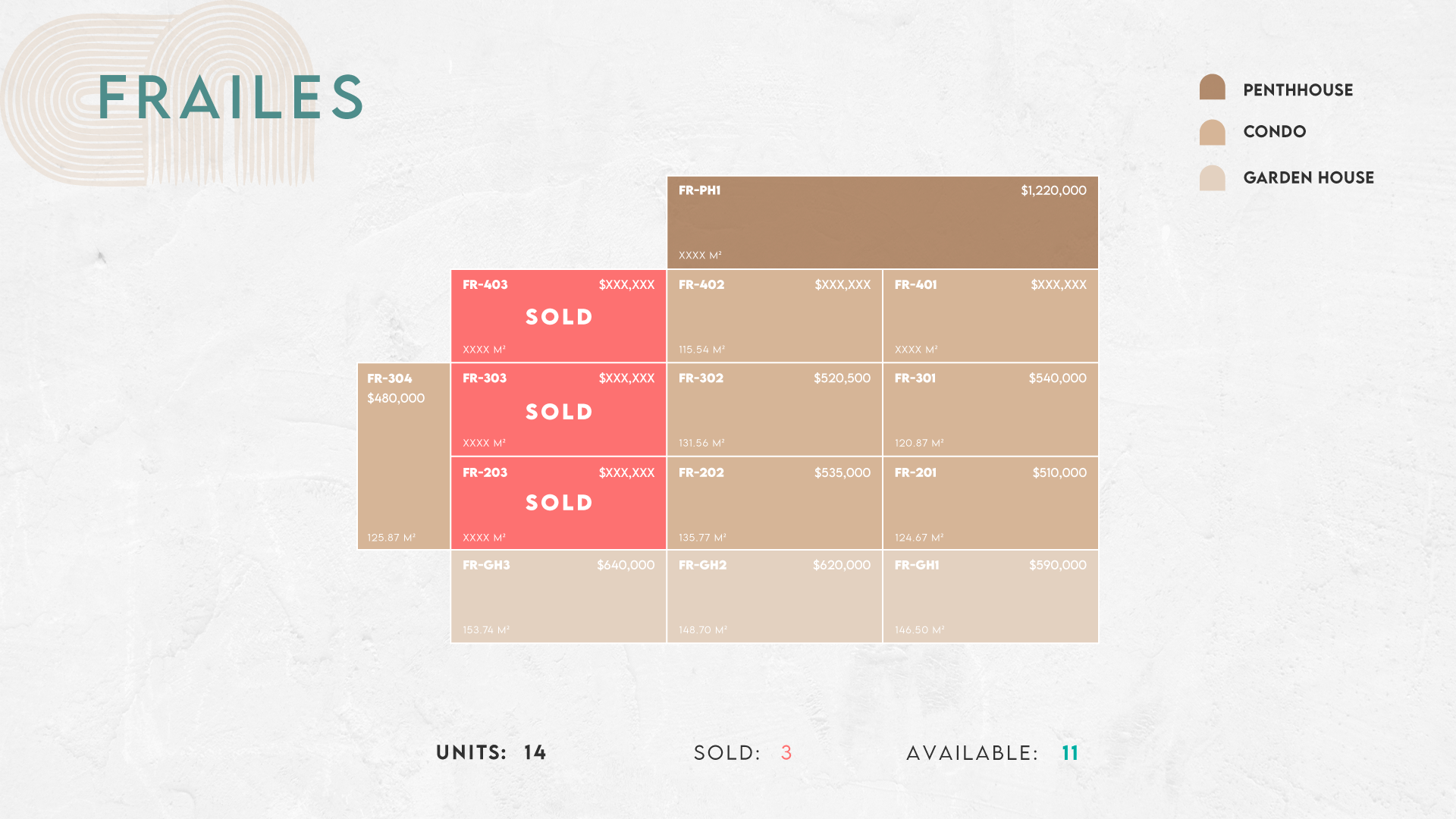Select the sold FR-403 unit
This screenshot has height=819, width=1456.
click(x=559, y=316)
